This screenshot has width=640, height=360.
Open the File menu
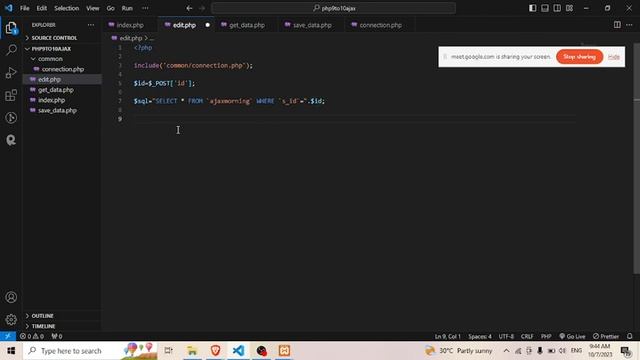[24, 8]
